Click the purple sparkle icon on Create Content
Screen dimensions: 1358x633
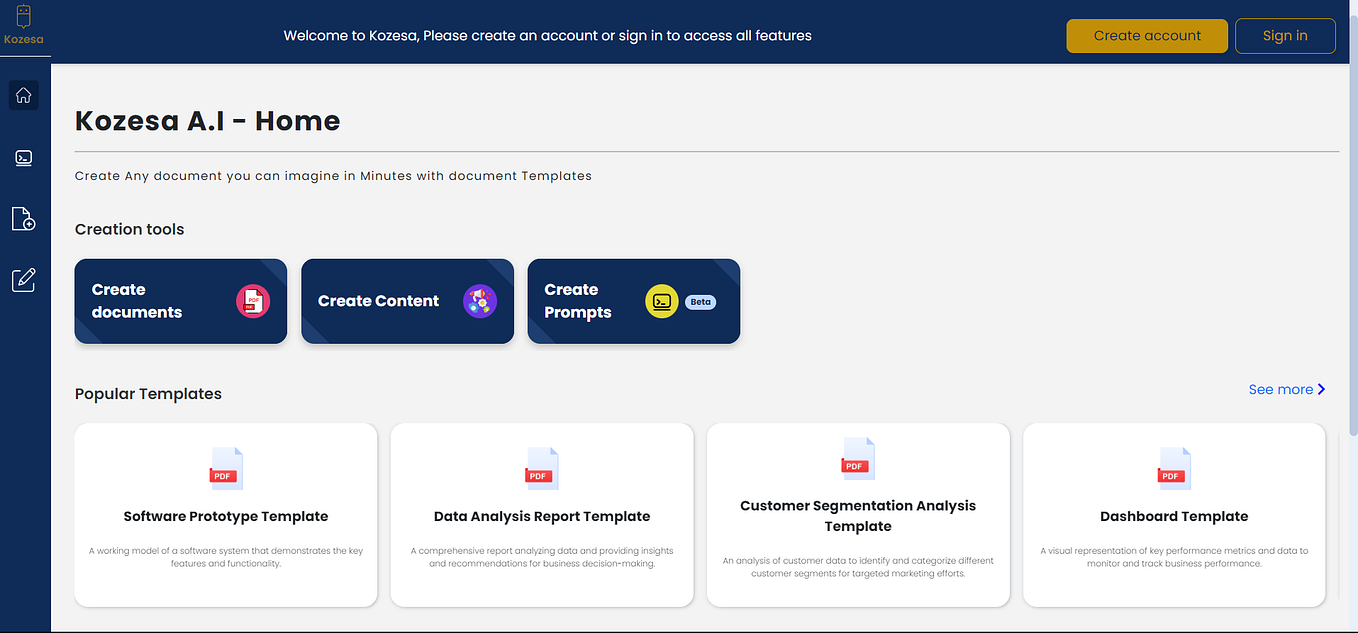click(x=481, y=300)
